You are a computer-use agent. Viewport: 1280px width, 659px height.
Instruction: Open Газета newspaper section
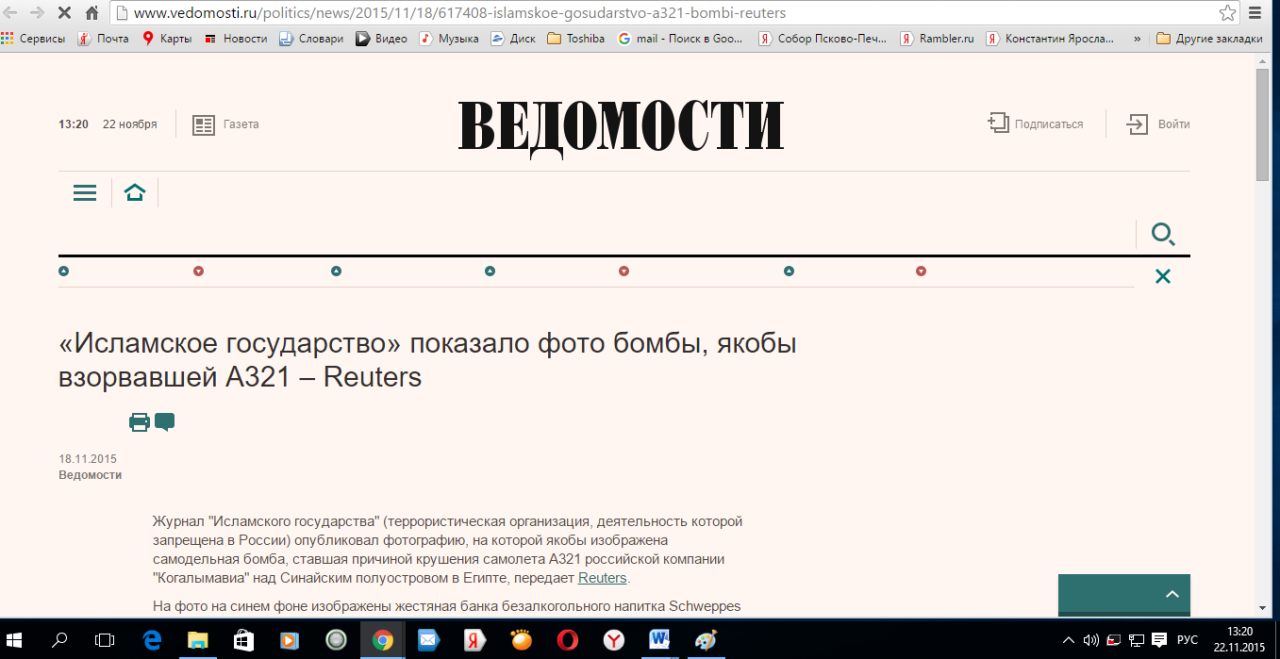click(x=226, y=125)
